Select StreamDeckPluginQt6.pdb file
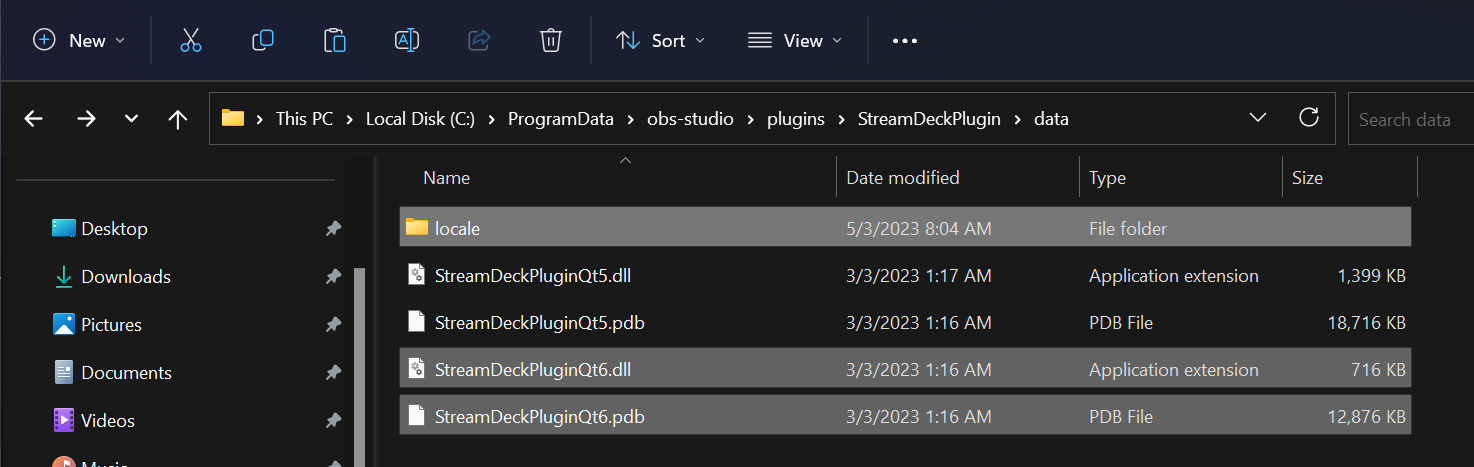 (x=905, y=416)
